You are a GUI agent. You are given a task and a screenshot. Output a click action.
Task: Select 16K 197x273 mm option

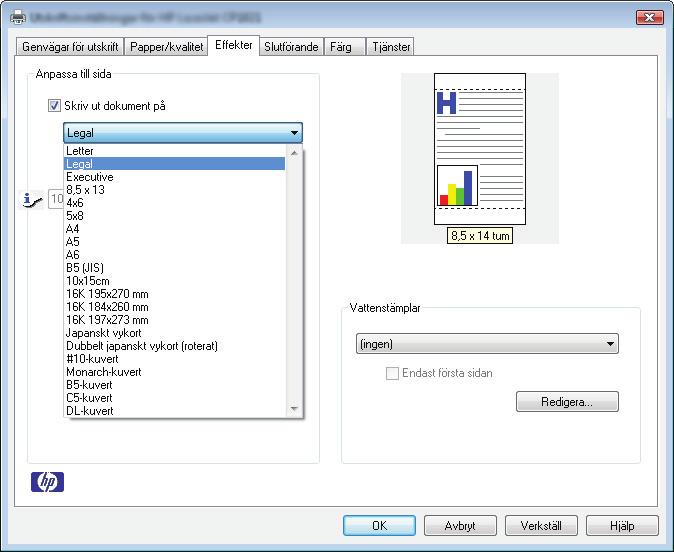tap(175, 320)
